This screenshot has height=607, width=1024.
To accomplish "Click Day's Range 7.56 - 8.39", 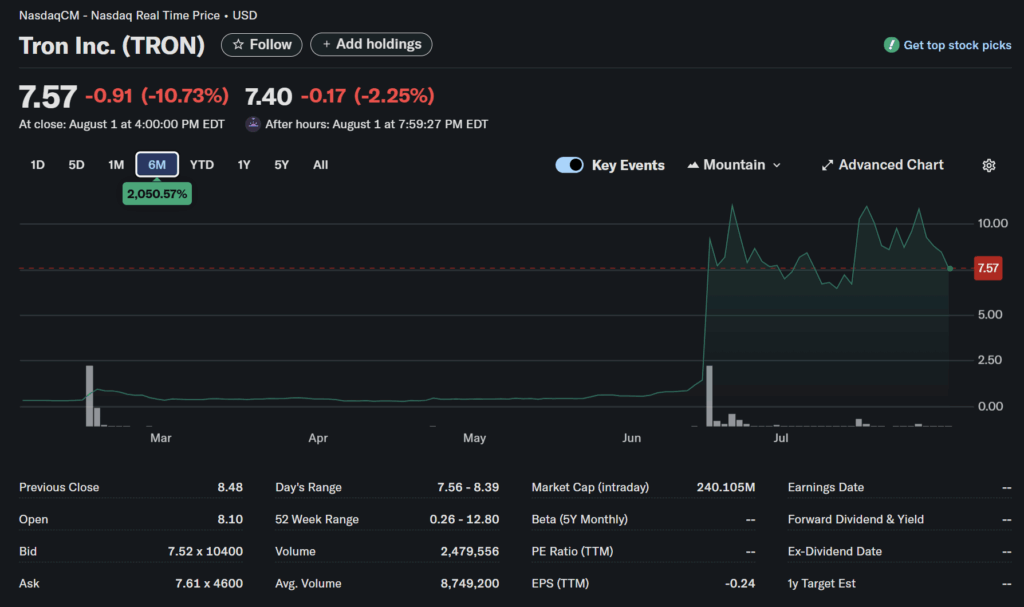I will 468,487.
